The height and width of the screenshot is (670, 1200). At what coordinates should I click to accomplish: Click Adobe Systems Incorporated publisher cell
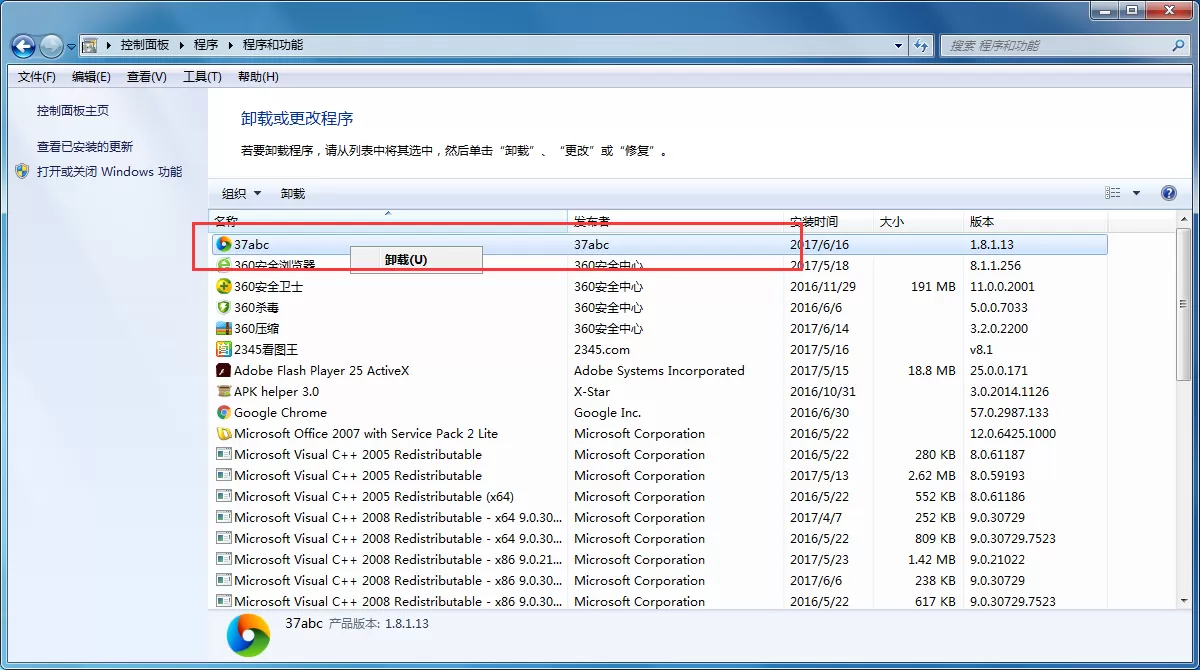tap(659, 370)
